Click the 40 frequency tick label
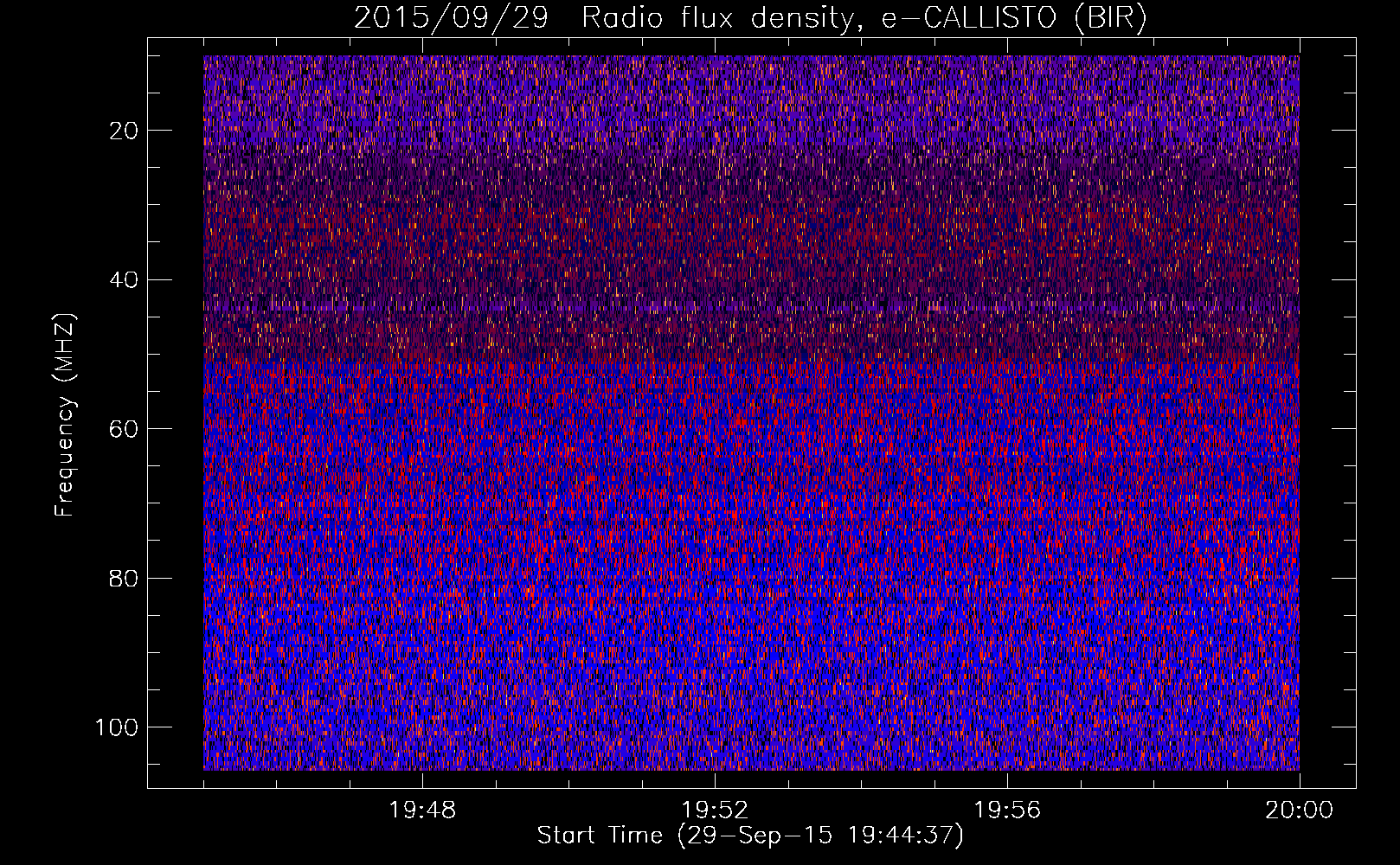1400x865 pixels. point(125,279)
